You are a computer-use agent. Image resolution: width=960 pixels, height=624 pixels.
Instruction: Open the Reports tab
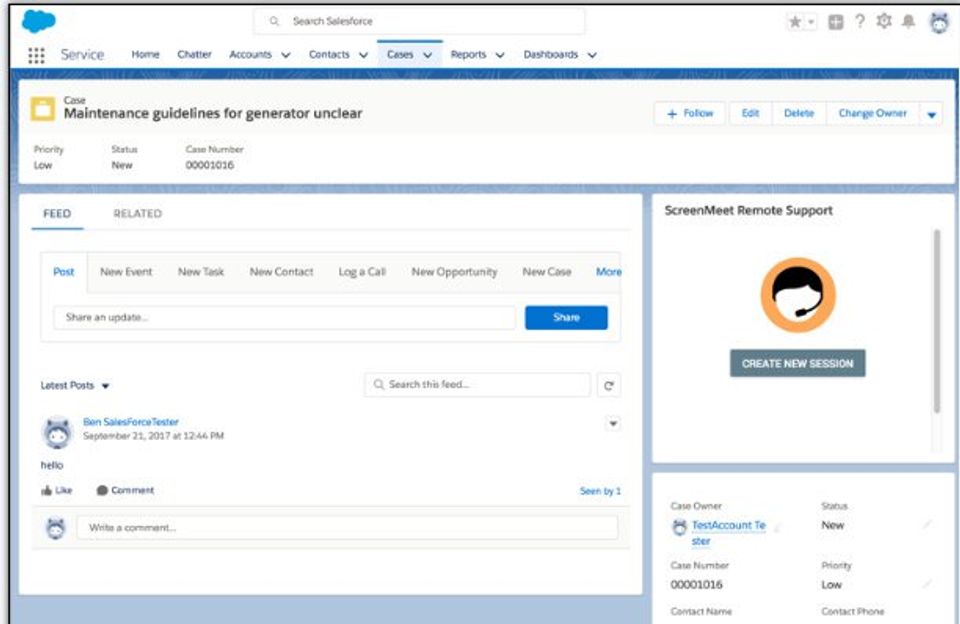pos(468,55)
